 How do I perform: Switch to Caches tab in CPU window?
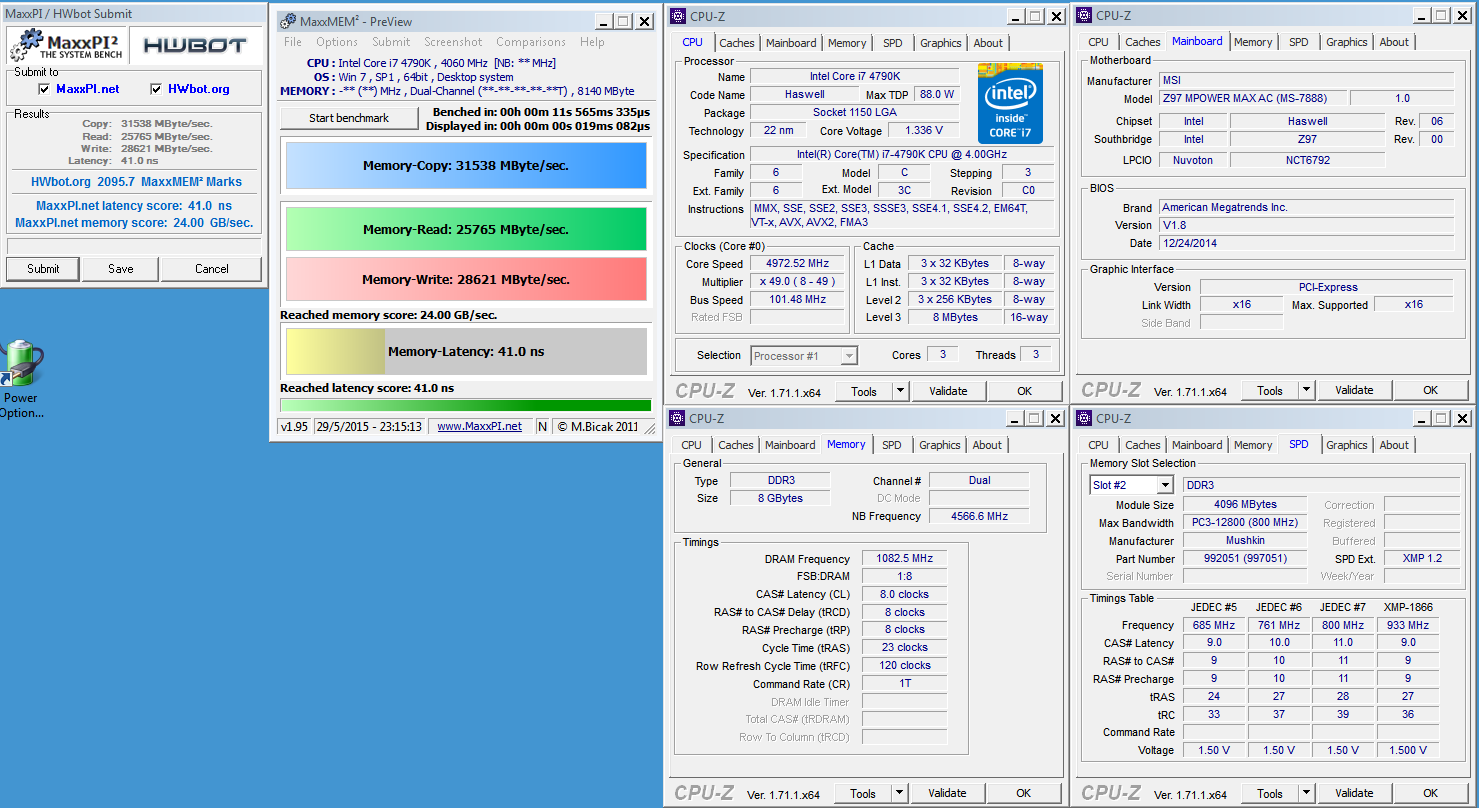(x=737, y=43)
